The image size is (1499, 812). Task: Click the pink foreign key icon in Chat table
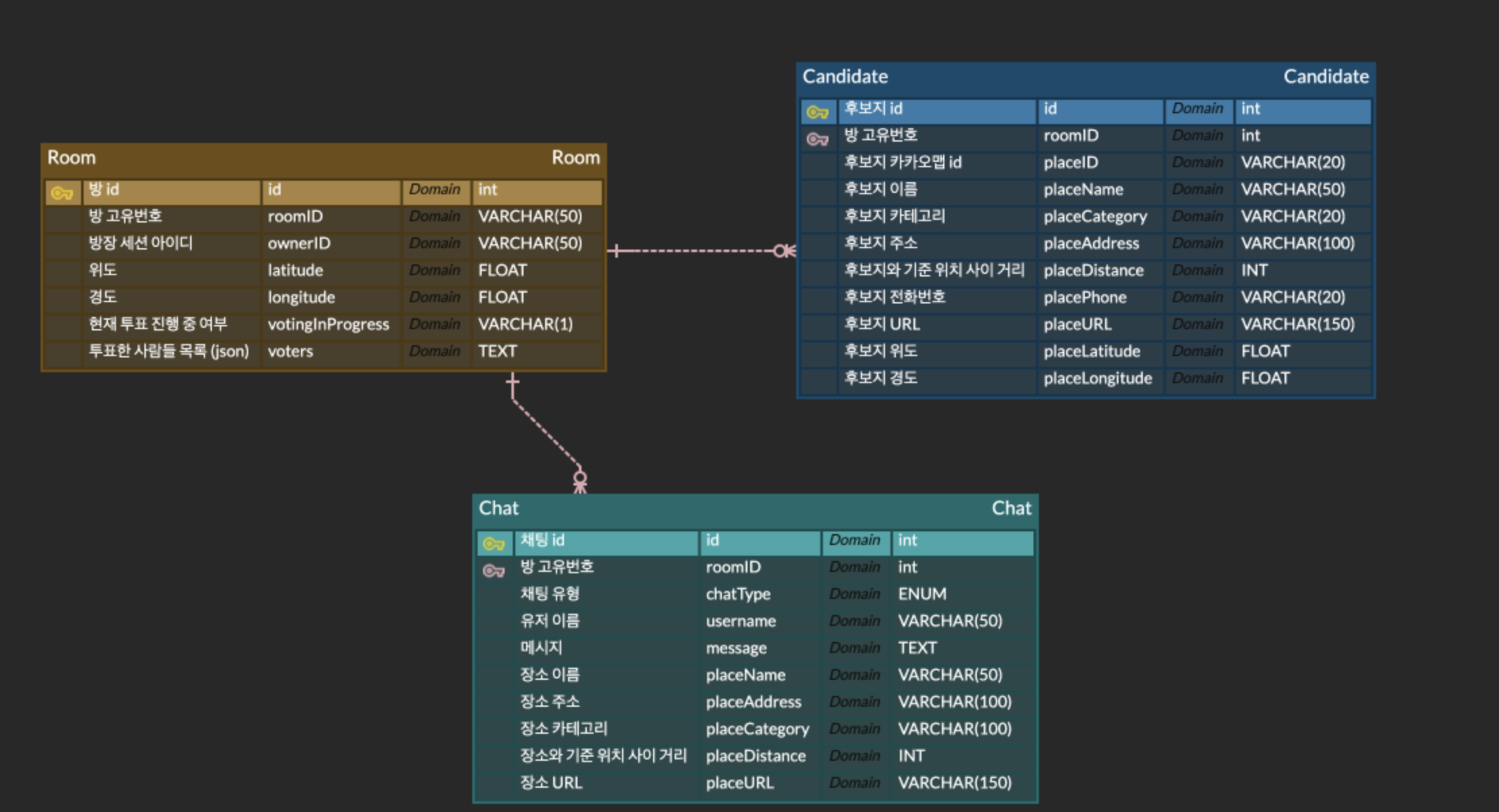point(494,571)
